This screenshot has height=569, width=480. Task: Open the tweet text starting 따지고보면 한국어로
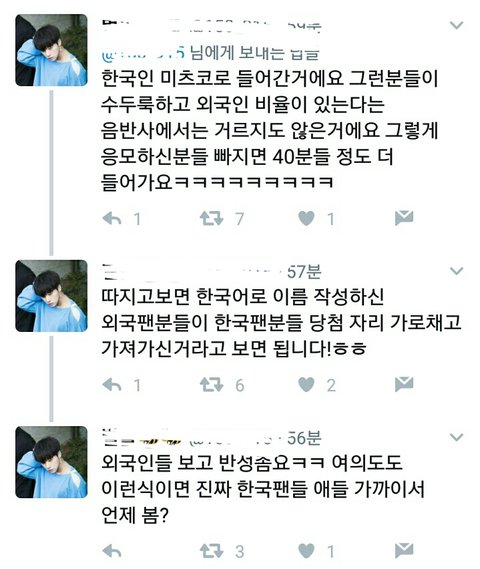point(281,323)
